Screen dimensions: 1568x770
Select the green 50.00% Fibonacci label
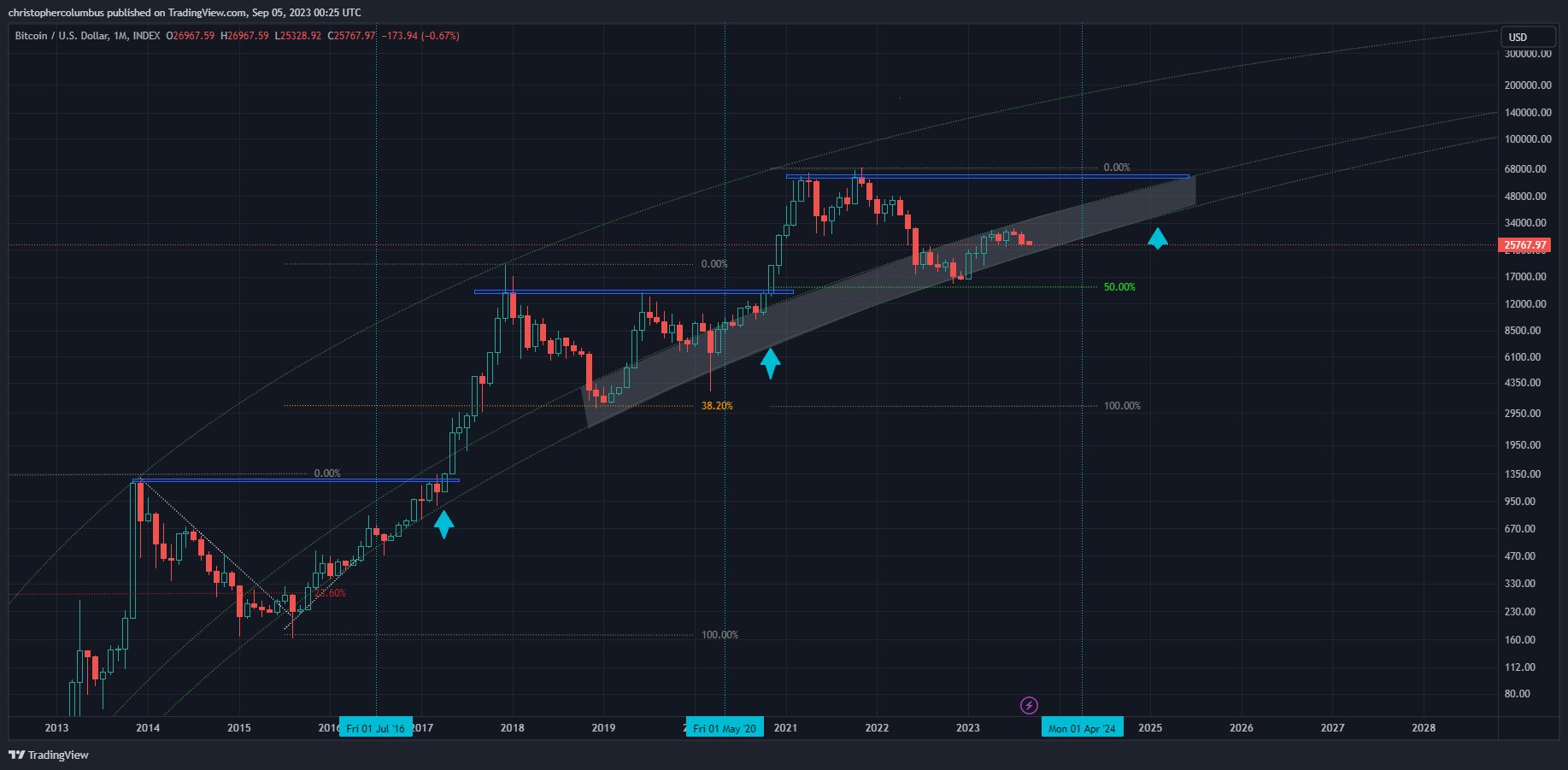tap(1119, 287)
